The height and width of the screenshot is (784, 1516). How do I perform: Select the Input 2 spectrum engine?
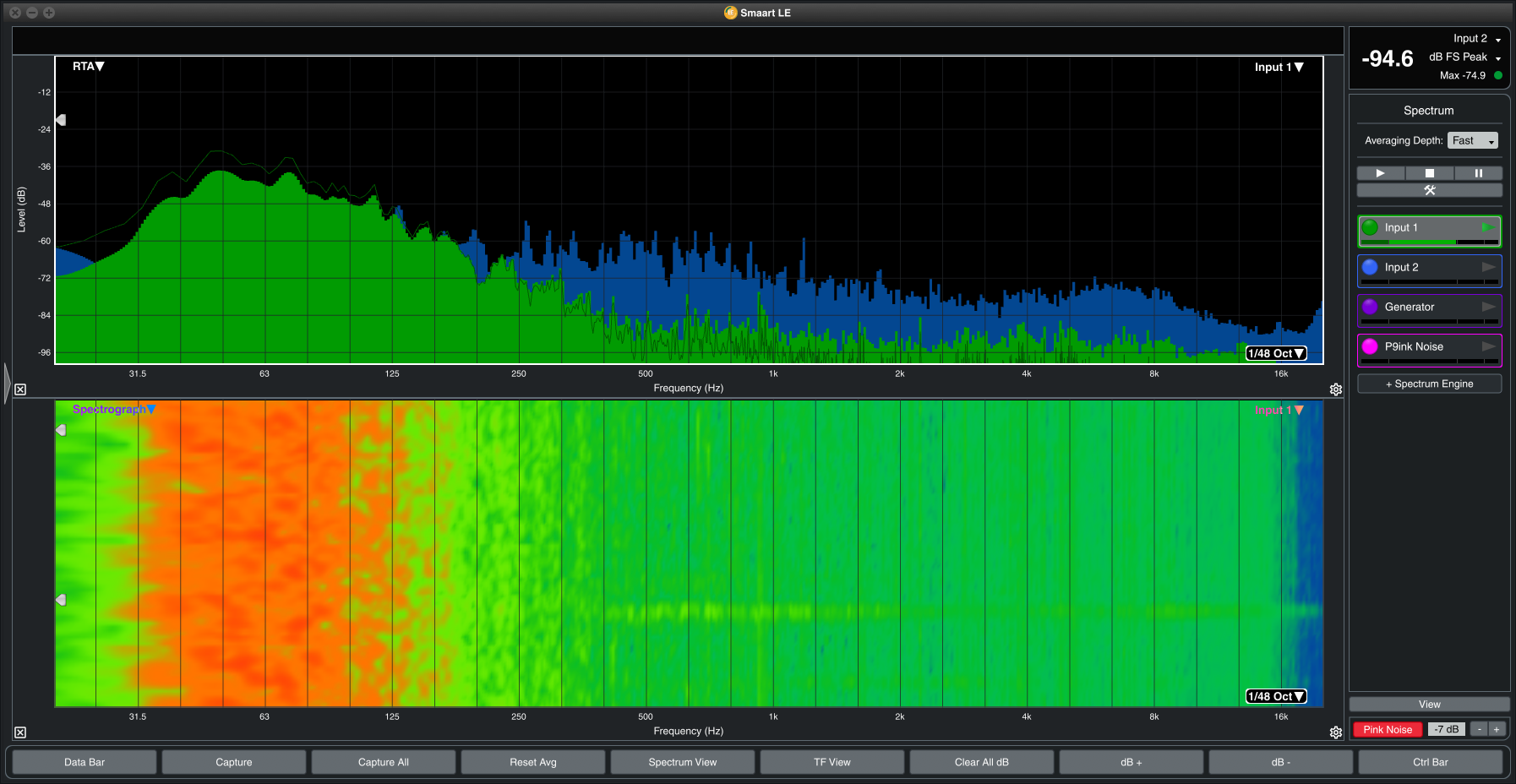[x=1430, y=271]
